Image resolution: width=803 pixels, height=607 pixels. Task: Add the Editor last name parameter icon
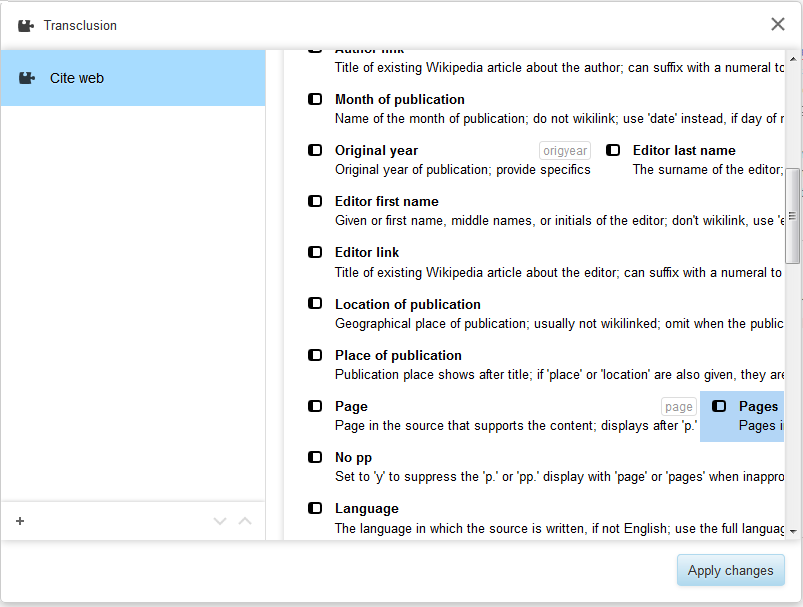(613, 150)
